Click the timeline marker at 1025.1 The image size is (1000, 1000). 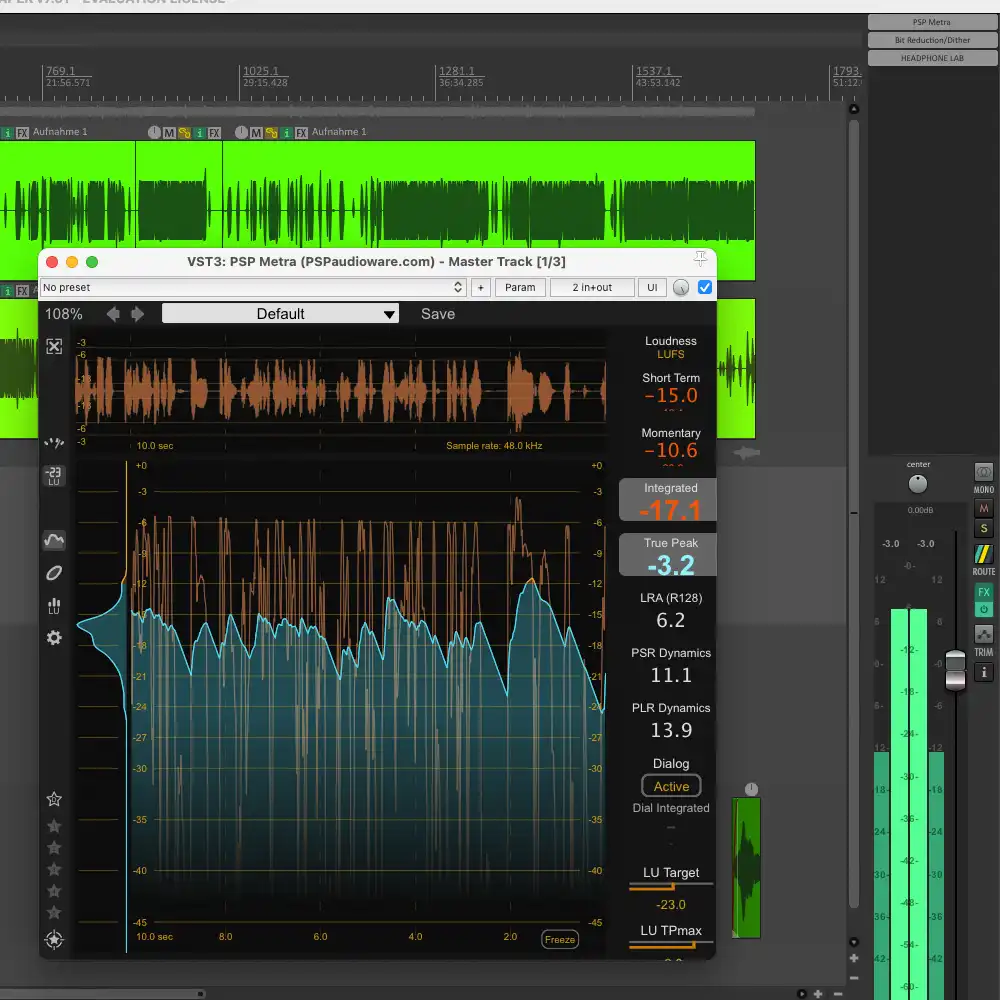(261, 71)
